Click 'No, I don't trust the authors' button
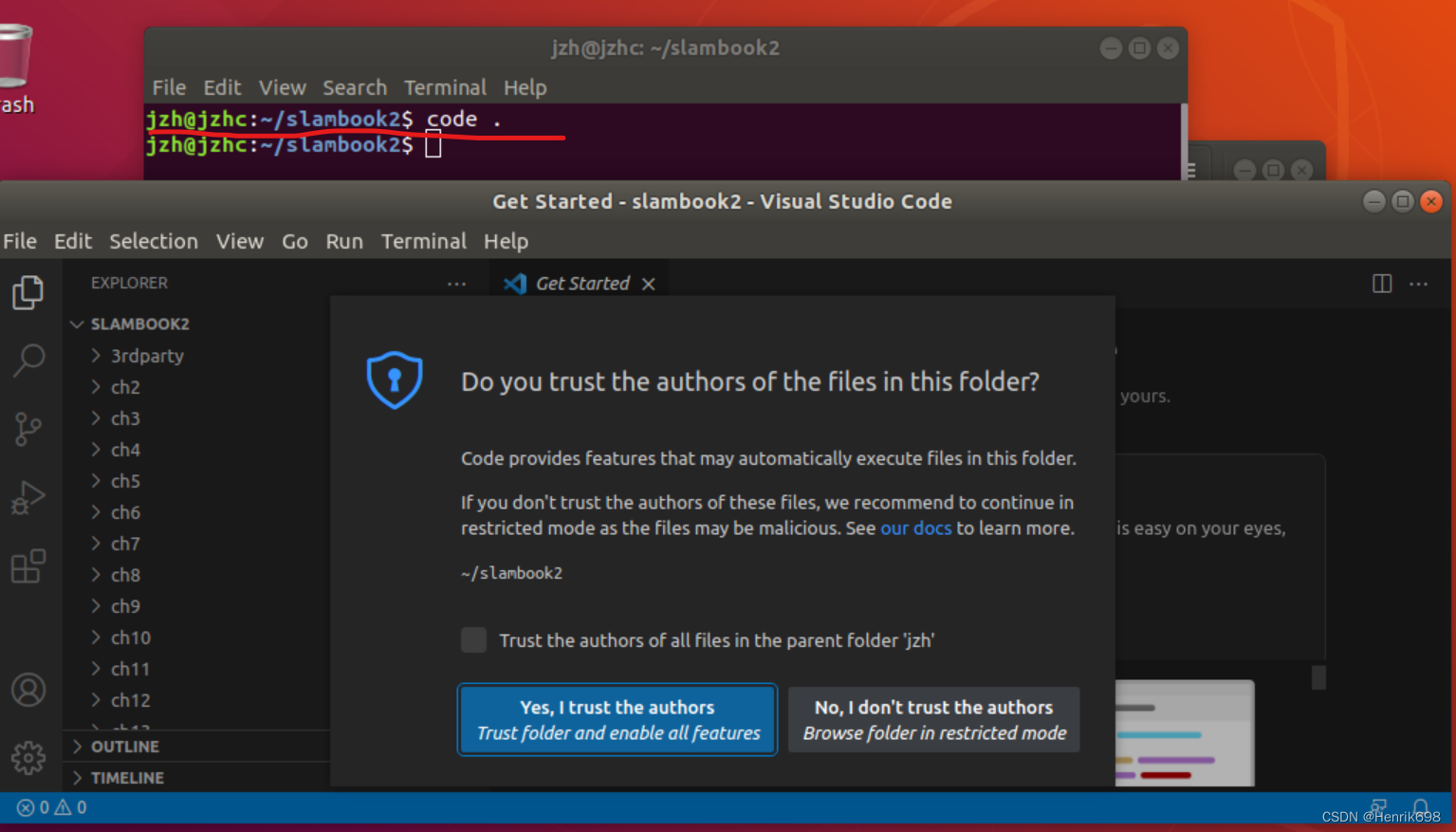 (x=934, y=720)
